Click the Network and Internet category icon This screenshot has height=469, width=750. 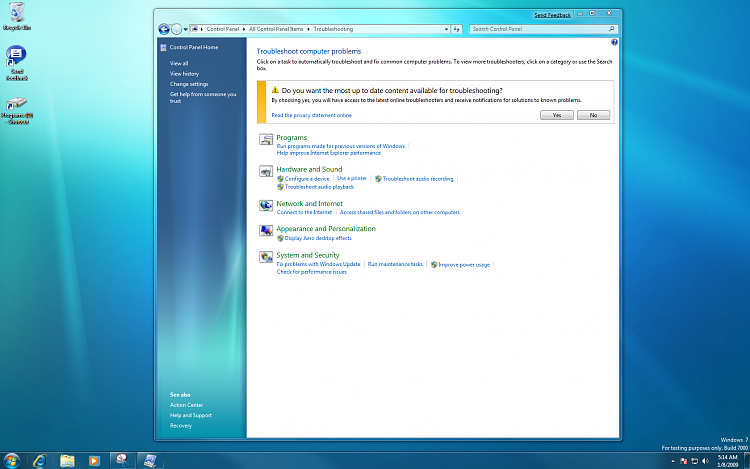tap(266, 206)
